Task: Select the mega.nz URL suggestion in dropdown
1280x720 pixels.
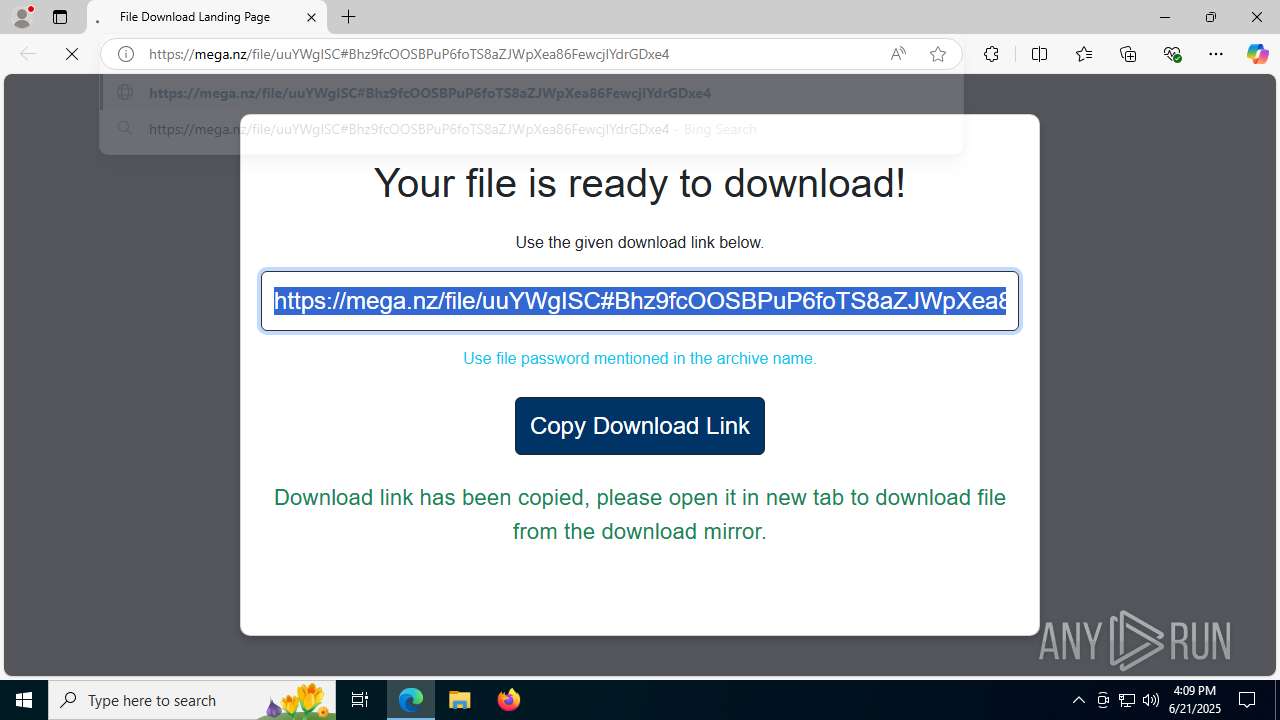Action: [x=531, y=93]
